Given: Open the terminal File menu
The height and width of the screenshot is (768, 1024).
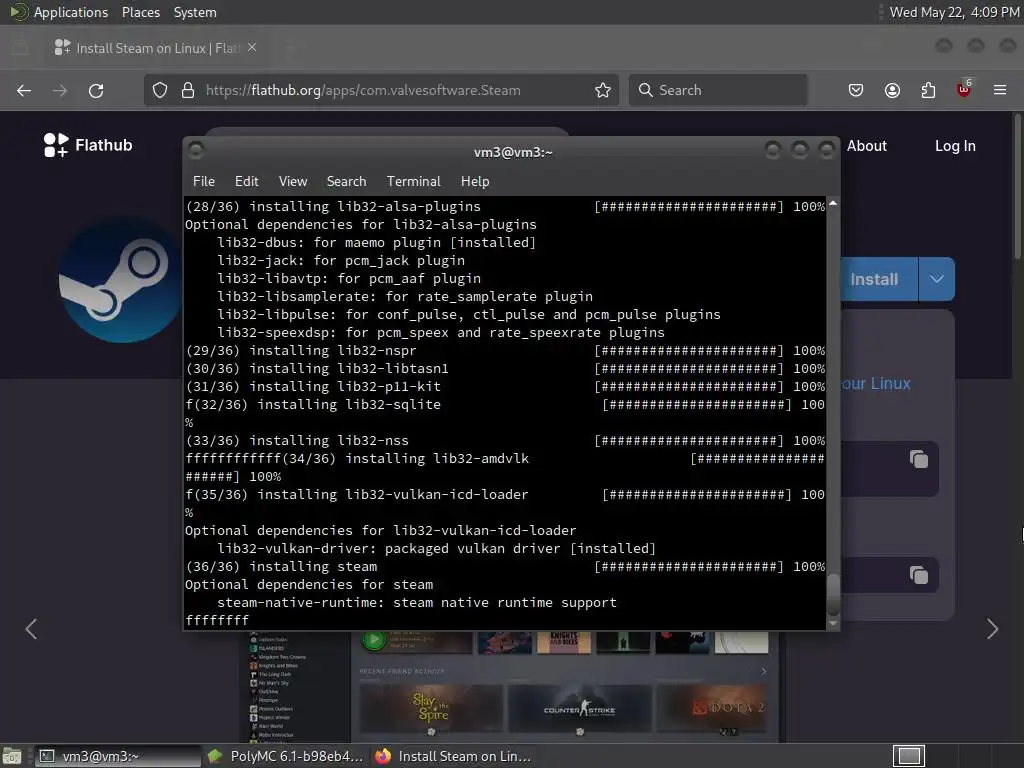Looking at the screenshot, I should [204, 181].
